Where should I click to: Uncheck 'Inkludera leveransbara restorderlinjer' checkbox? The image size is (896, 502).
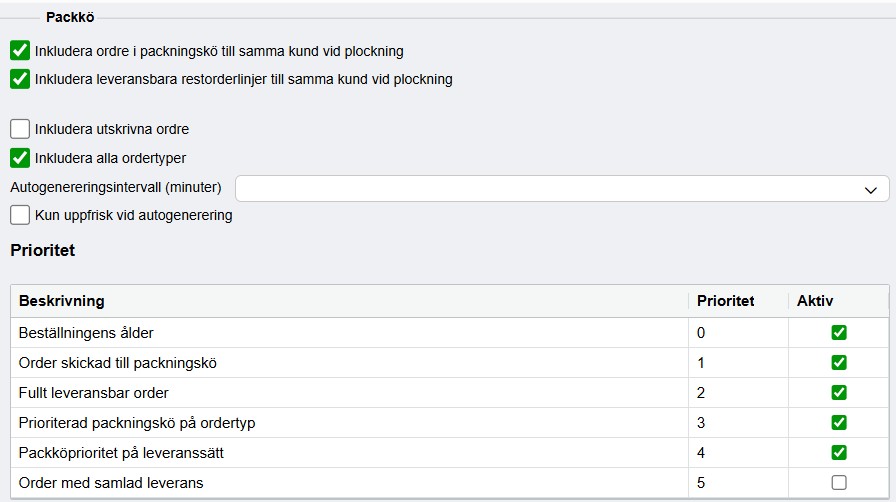pos(20,79)
